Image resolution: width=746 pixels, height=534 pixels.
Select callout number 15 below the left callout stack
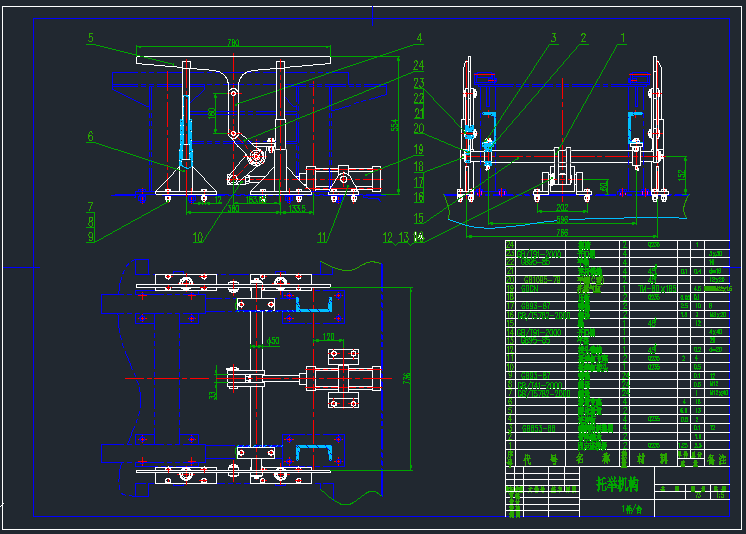(419, 218)
